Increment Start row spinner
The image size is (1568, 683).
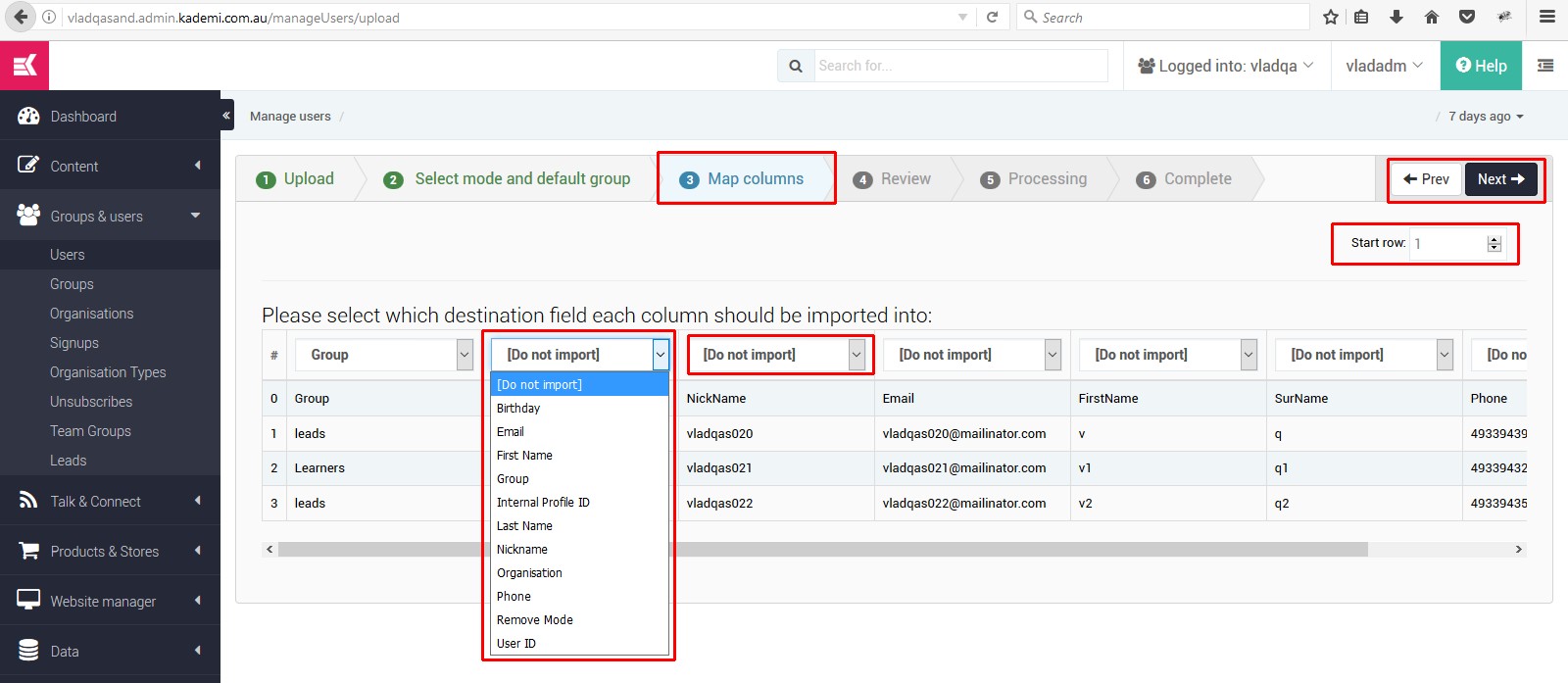(1494, 239)
